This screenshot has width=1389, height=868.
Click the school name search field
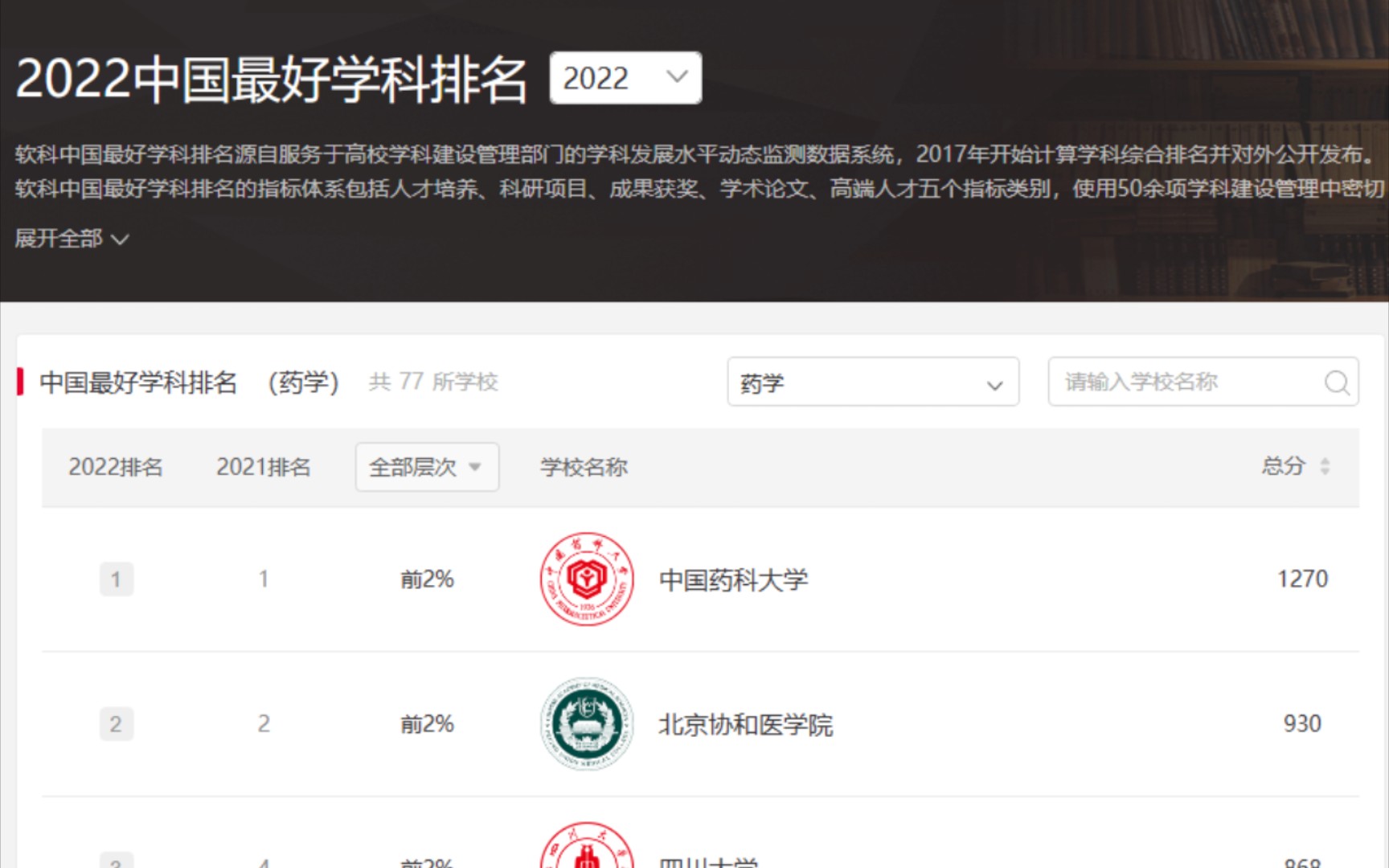(x=1203, y=382)
